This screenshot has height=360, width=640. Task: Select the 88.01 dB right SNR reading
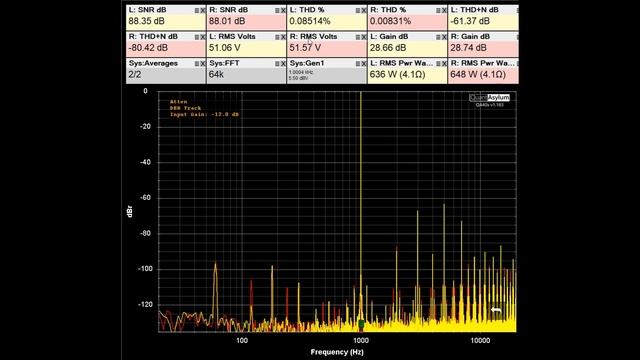(227, 21)
